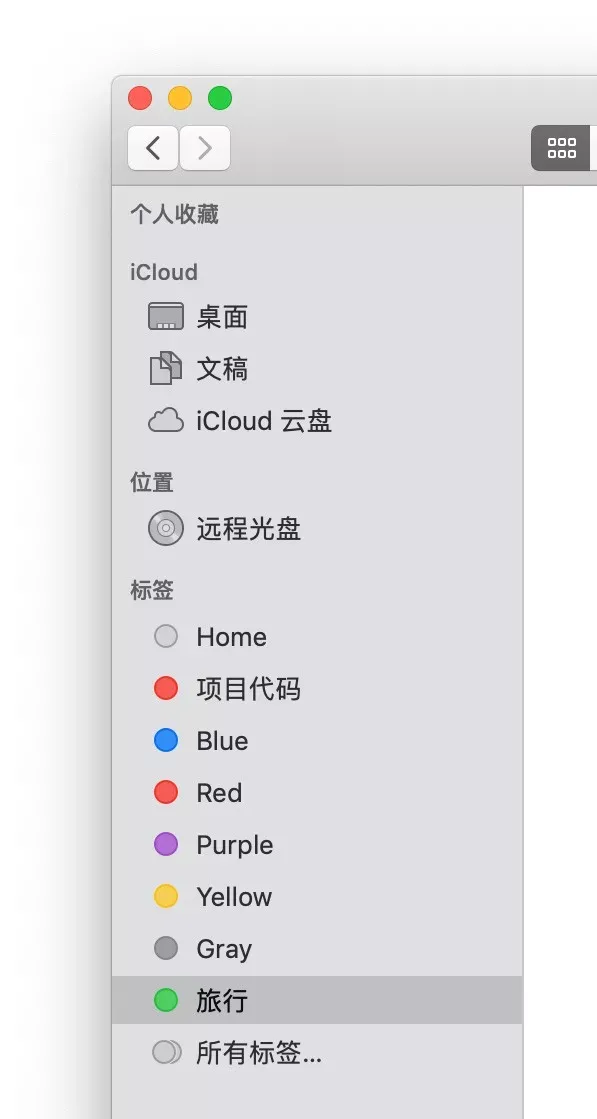The width and height of the screenshot is (597, 1119).
Task: Click the green zoom window button
Action: coord(219,98)
